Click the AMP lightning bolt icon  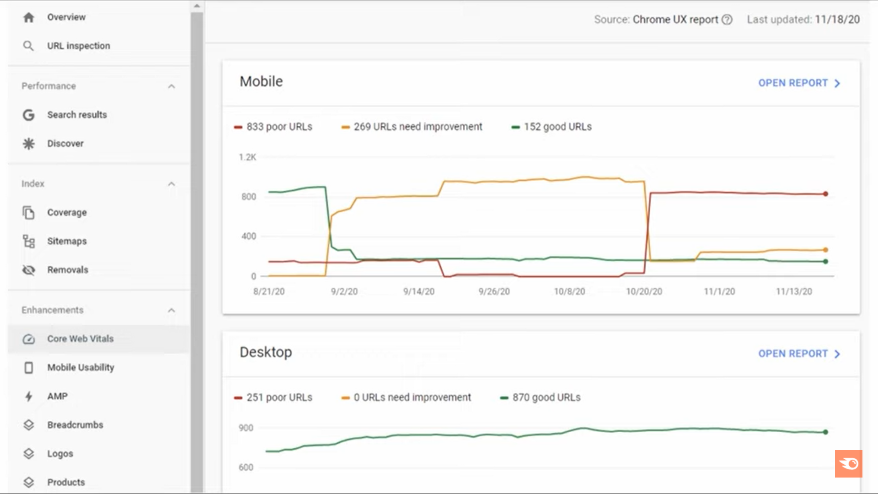point(28,397)
